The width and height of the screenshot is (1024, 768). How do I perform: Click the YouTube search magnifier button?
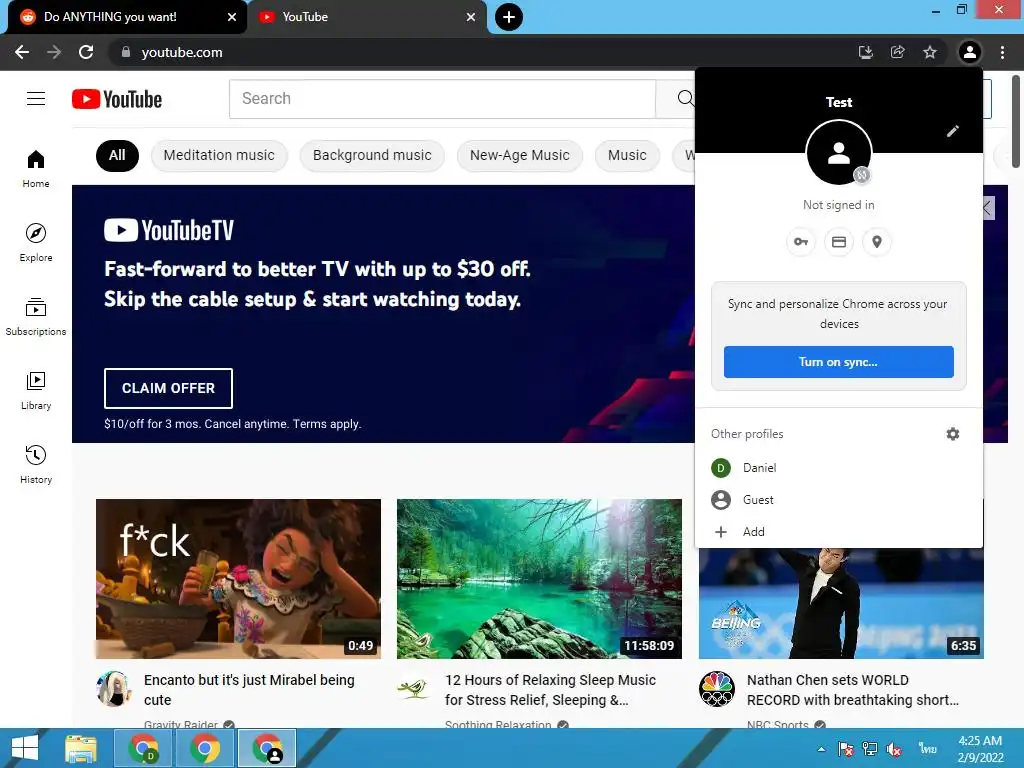click(684, 99)
